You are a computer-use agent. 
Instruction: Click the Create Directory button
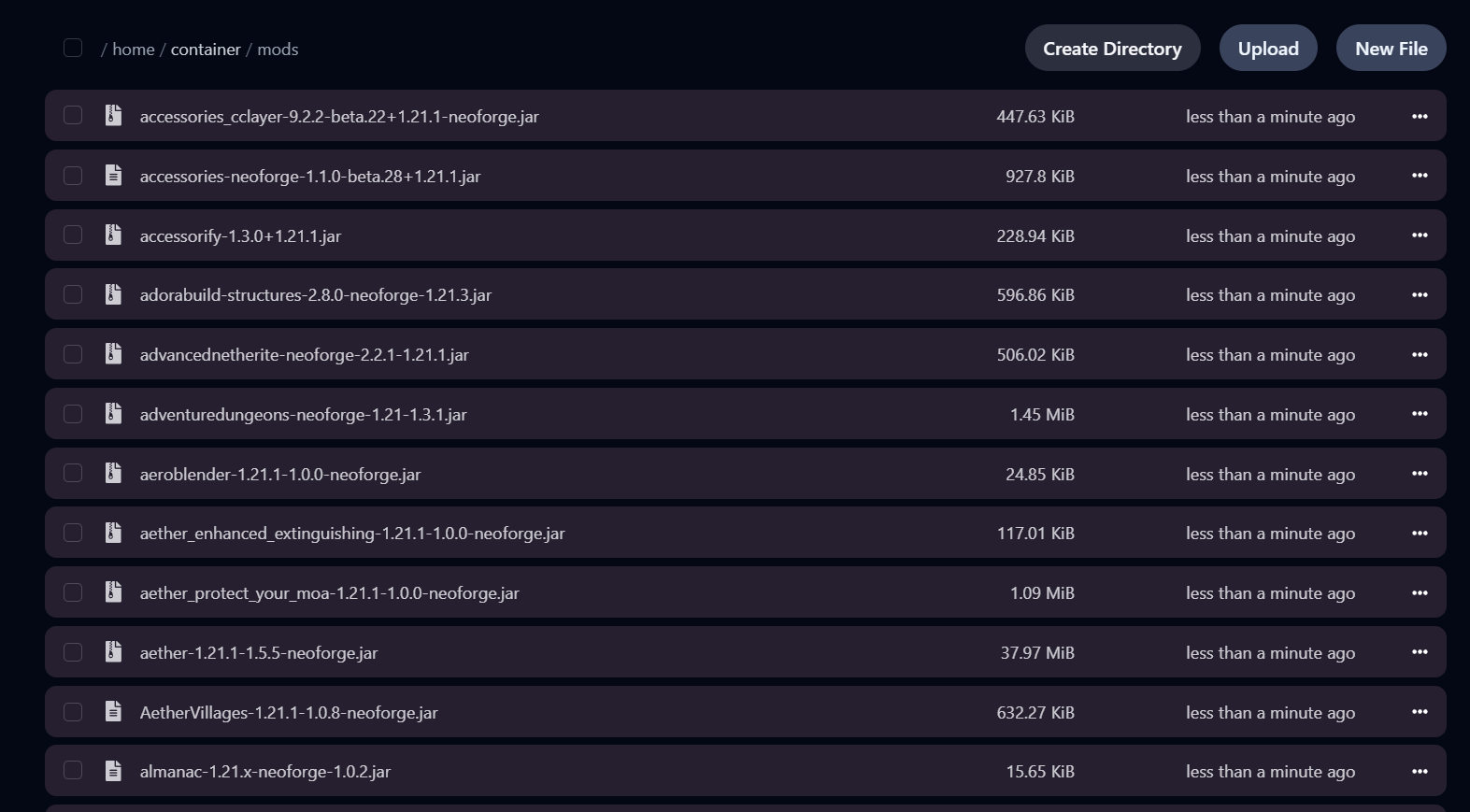click(1112, 49)
